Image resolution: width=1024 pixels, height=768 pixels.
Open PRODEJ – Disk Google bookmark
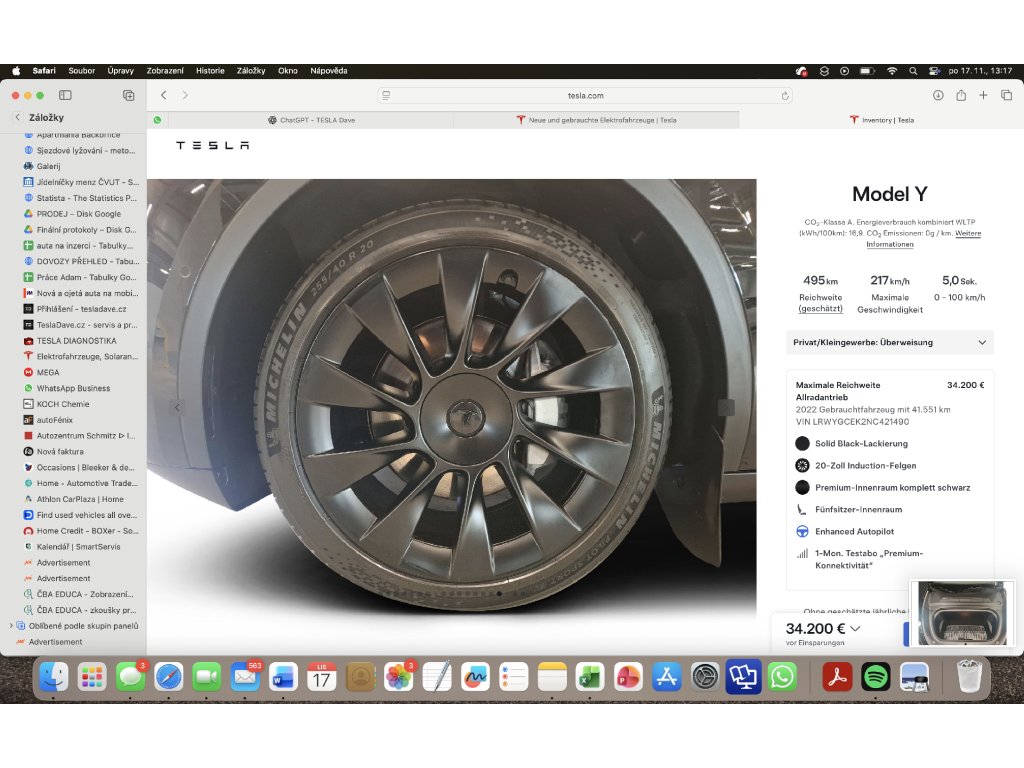[x=78, y=214]
